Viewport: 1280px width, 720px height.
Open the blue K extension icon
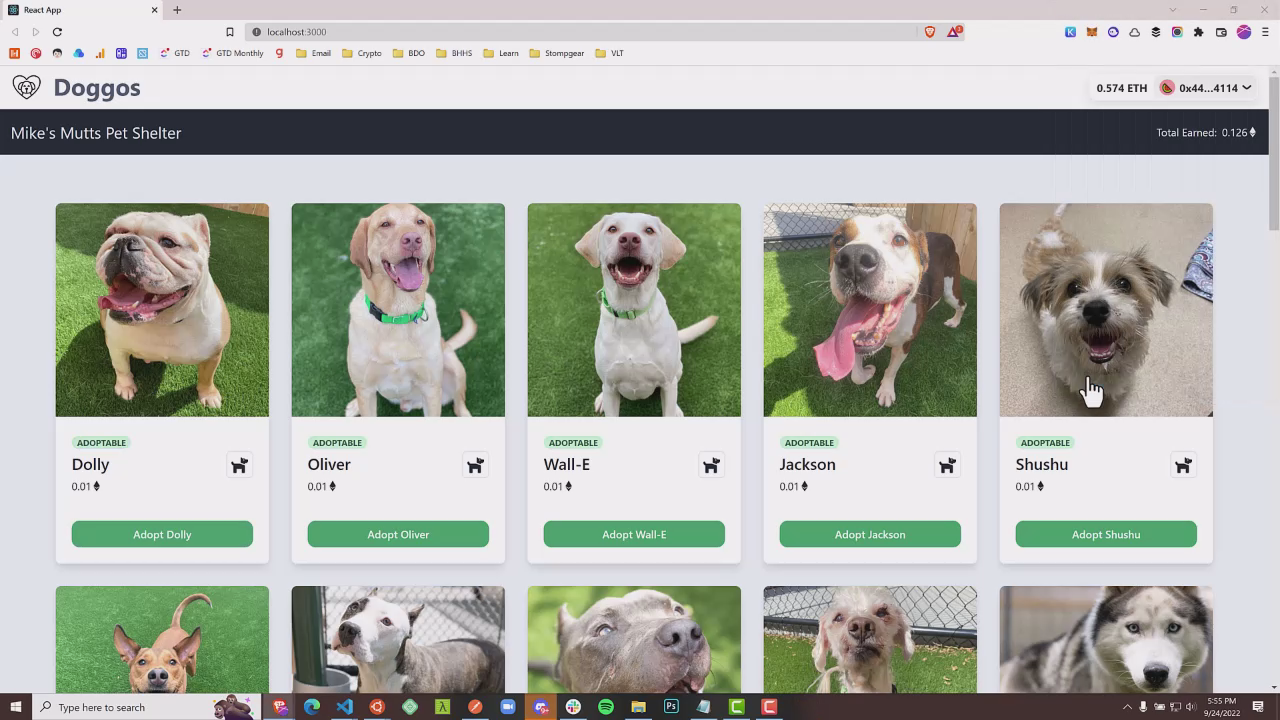pyautogui.click(x=1070, y=32)
